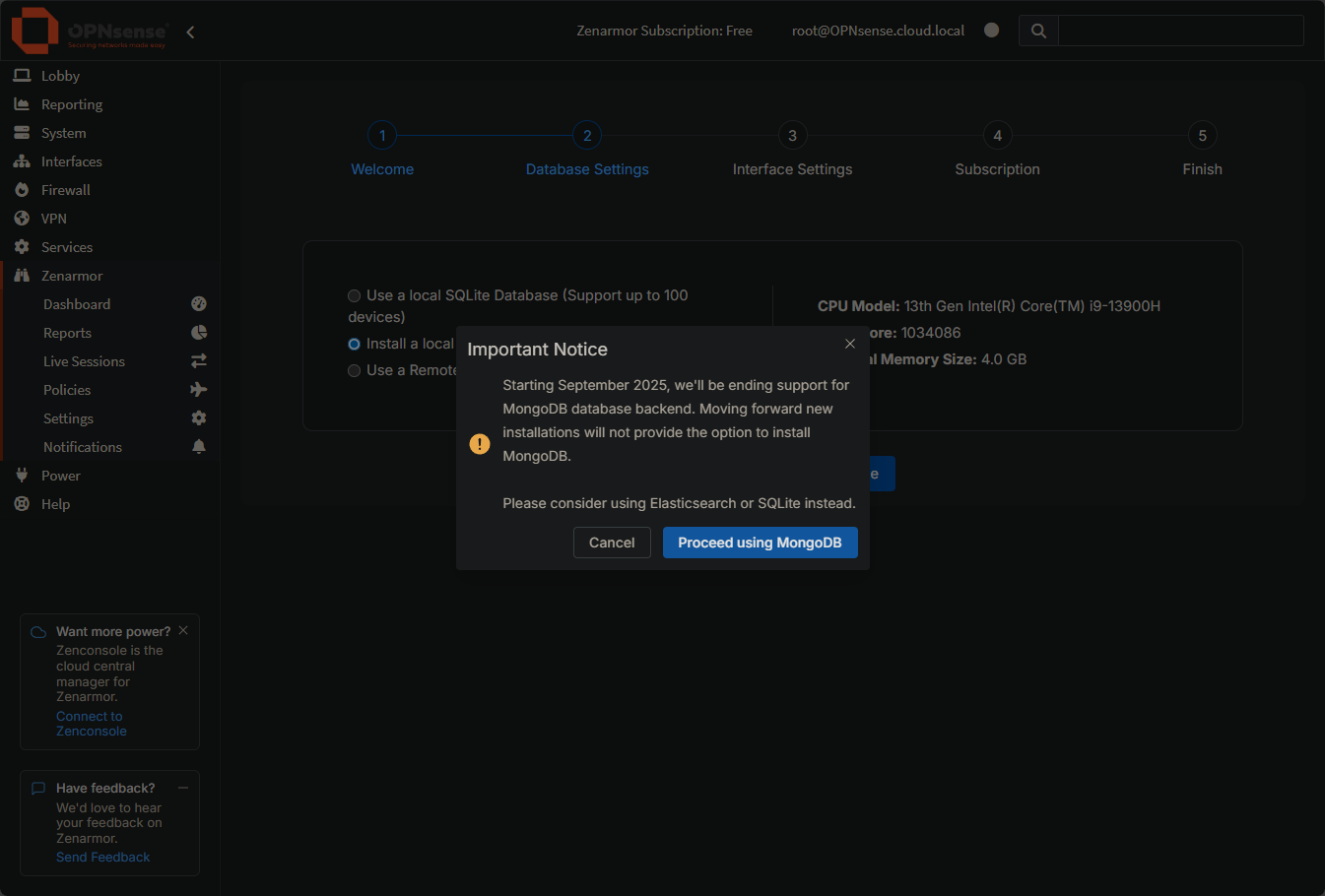Click the Firewall flame icon in sidebar

[22, 189]
